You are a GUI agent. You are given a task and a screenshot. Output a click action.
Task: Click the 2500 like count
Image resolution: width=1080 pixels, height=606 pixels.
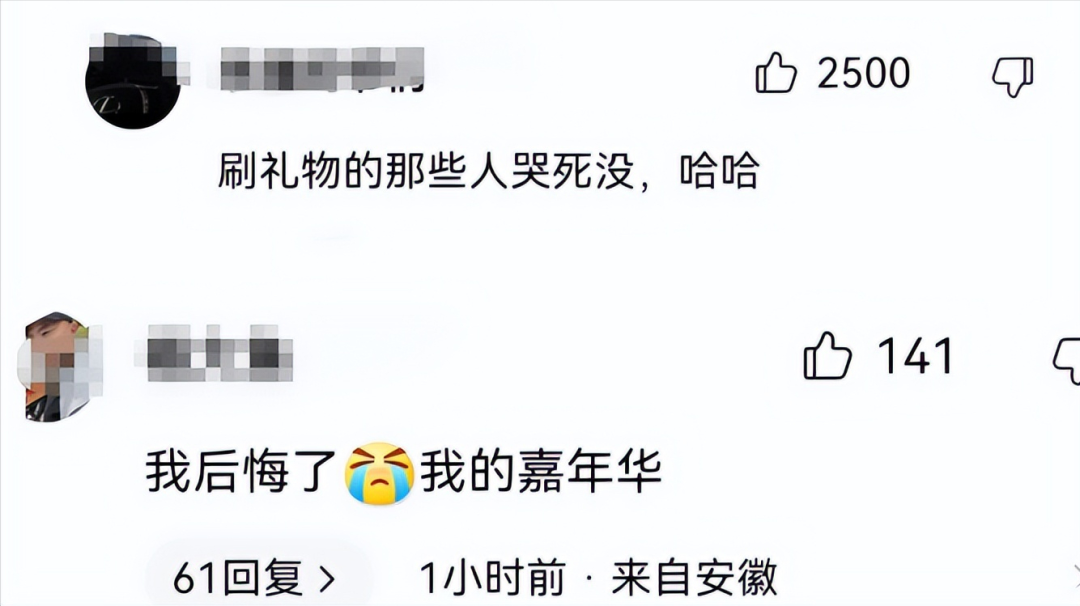(x=864, y=73)
